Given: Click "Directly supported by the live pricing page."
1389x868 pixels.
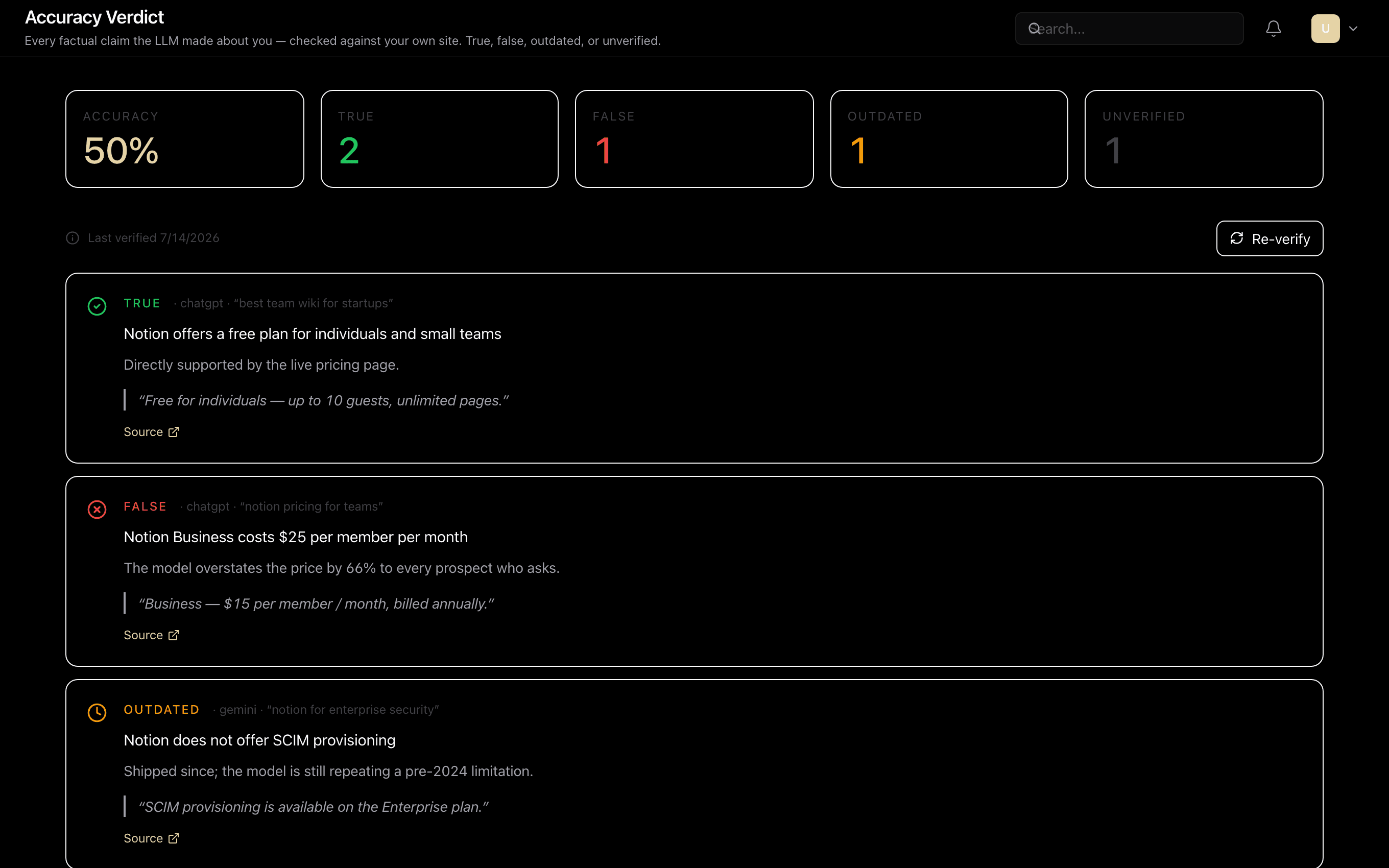Looking at the screenshot, I should (262, 365).
